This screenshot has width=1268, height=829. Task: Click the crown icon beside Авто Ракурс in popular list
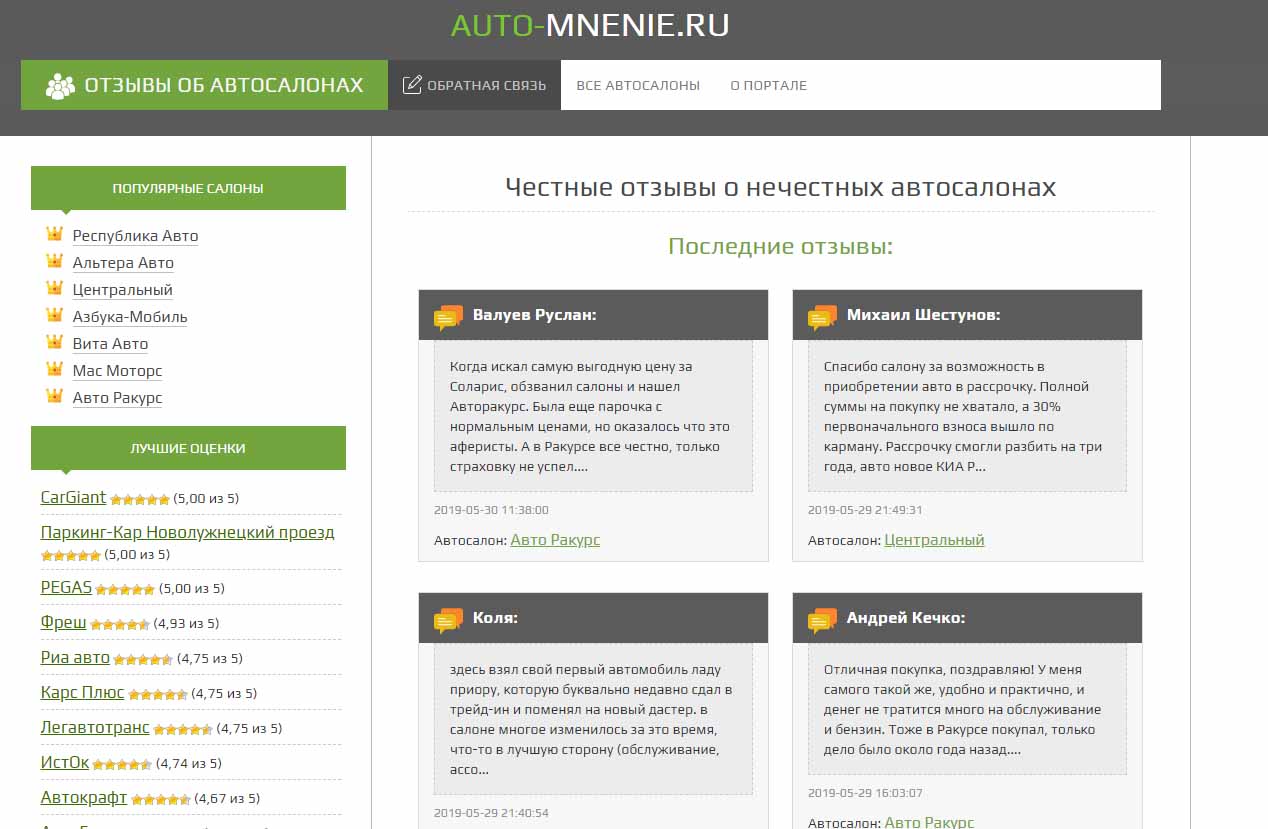pos(54,396)
